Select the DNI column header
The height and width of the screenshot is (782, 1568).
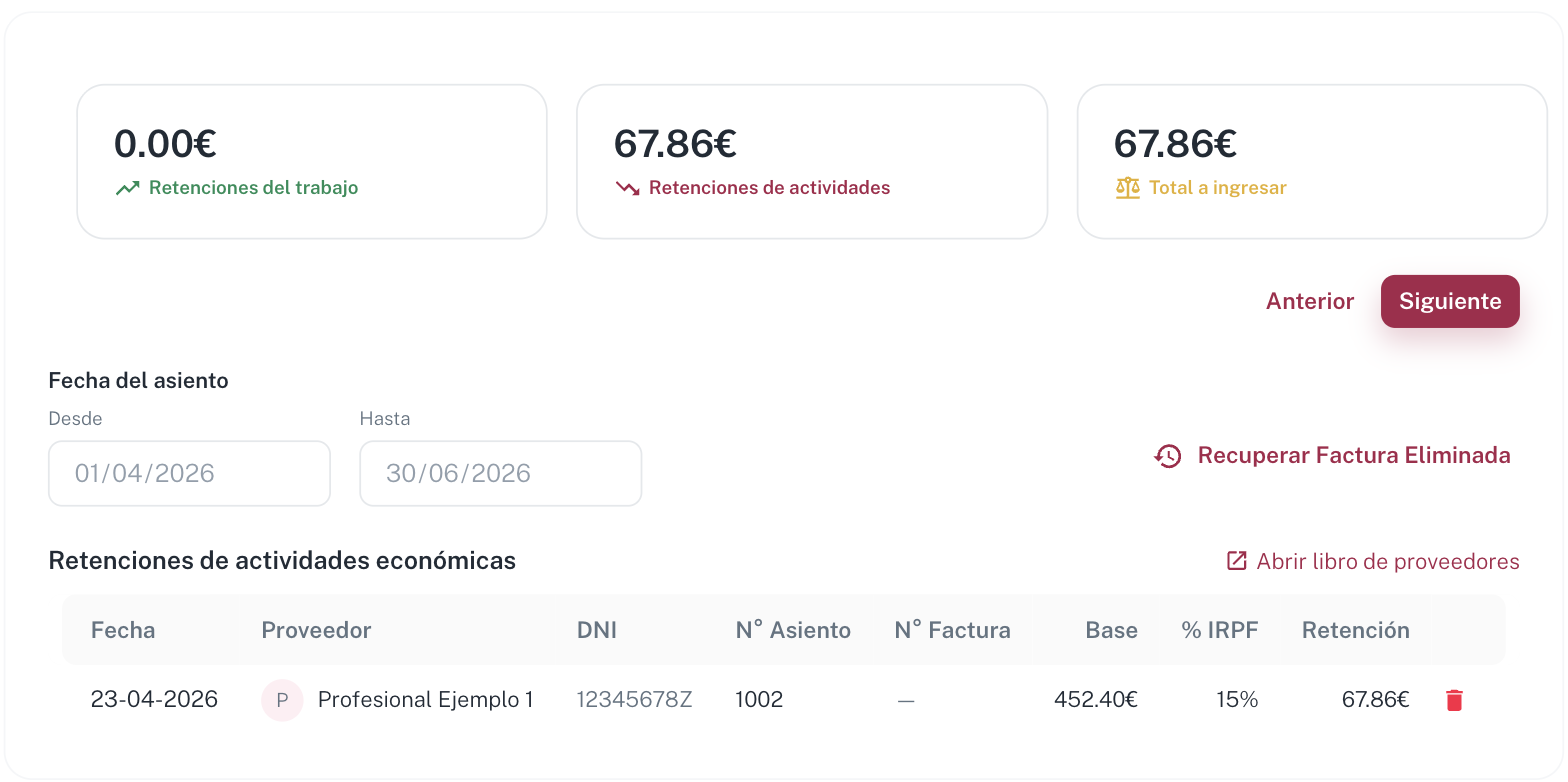coord(597,630)
